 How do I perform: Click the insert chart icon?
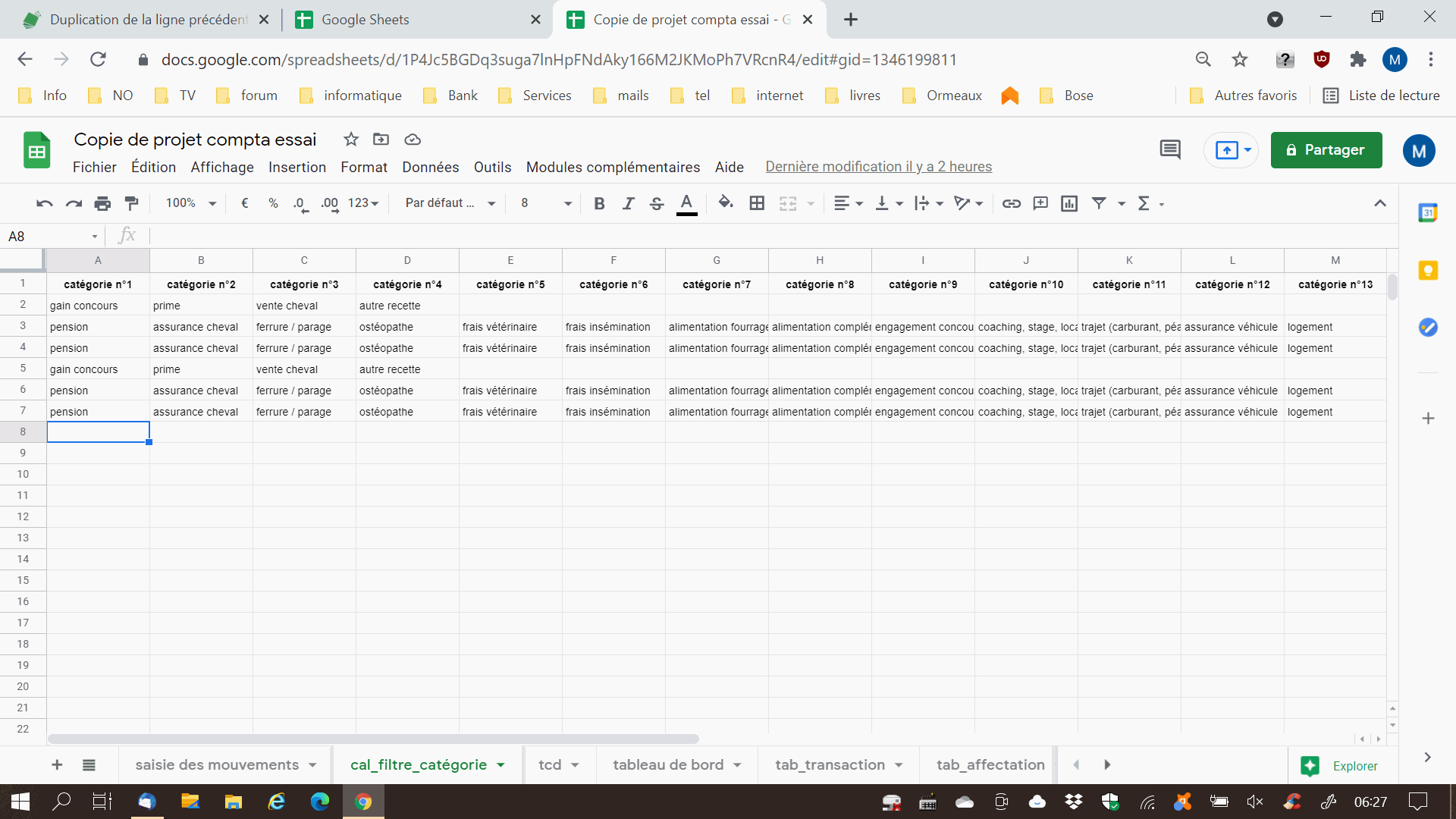[1069, 203]
